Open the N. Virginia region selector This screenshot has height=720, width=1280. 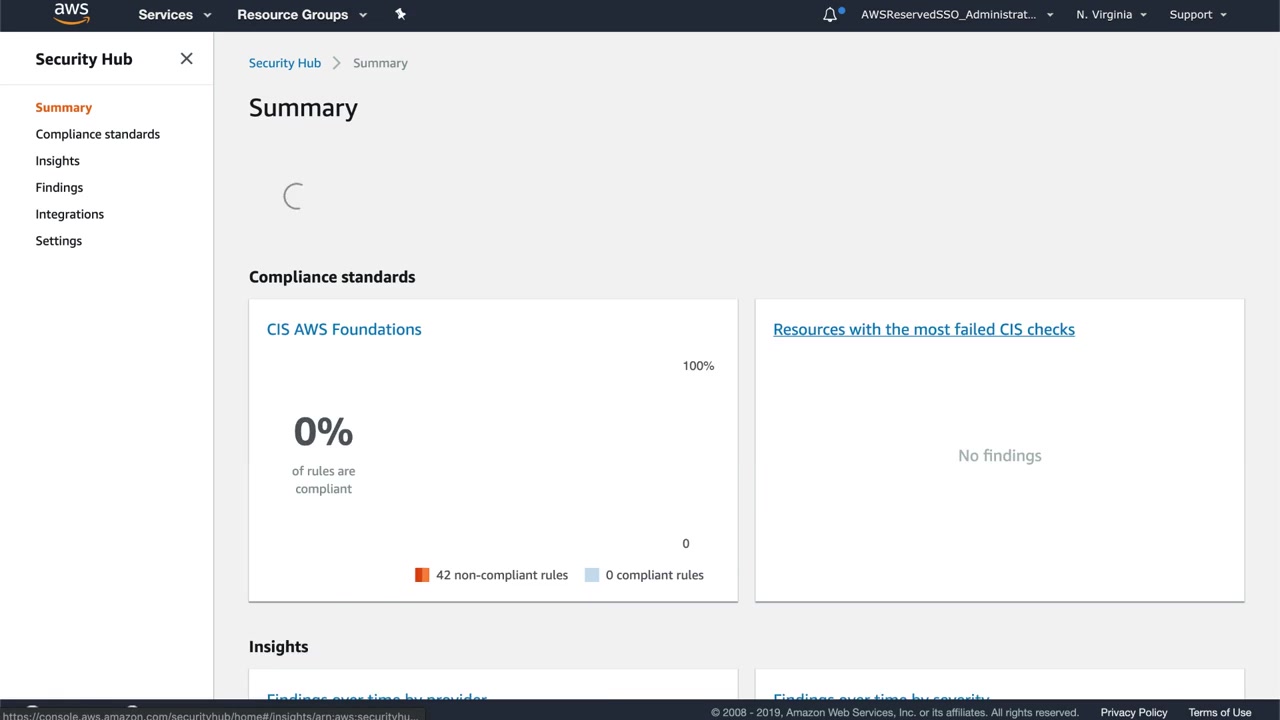coord(1111,15)
